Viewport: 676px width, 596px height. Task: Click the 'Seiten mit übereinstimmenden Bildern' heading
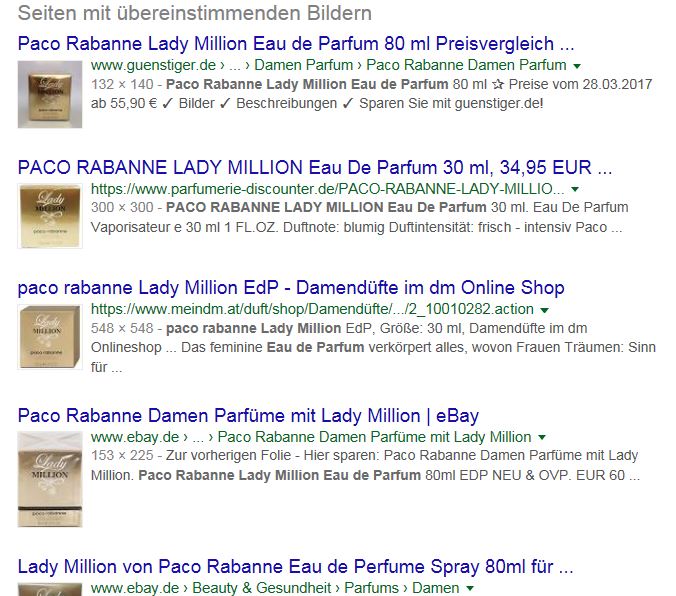(195, 13)
